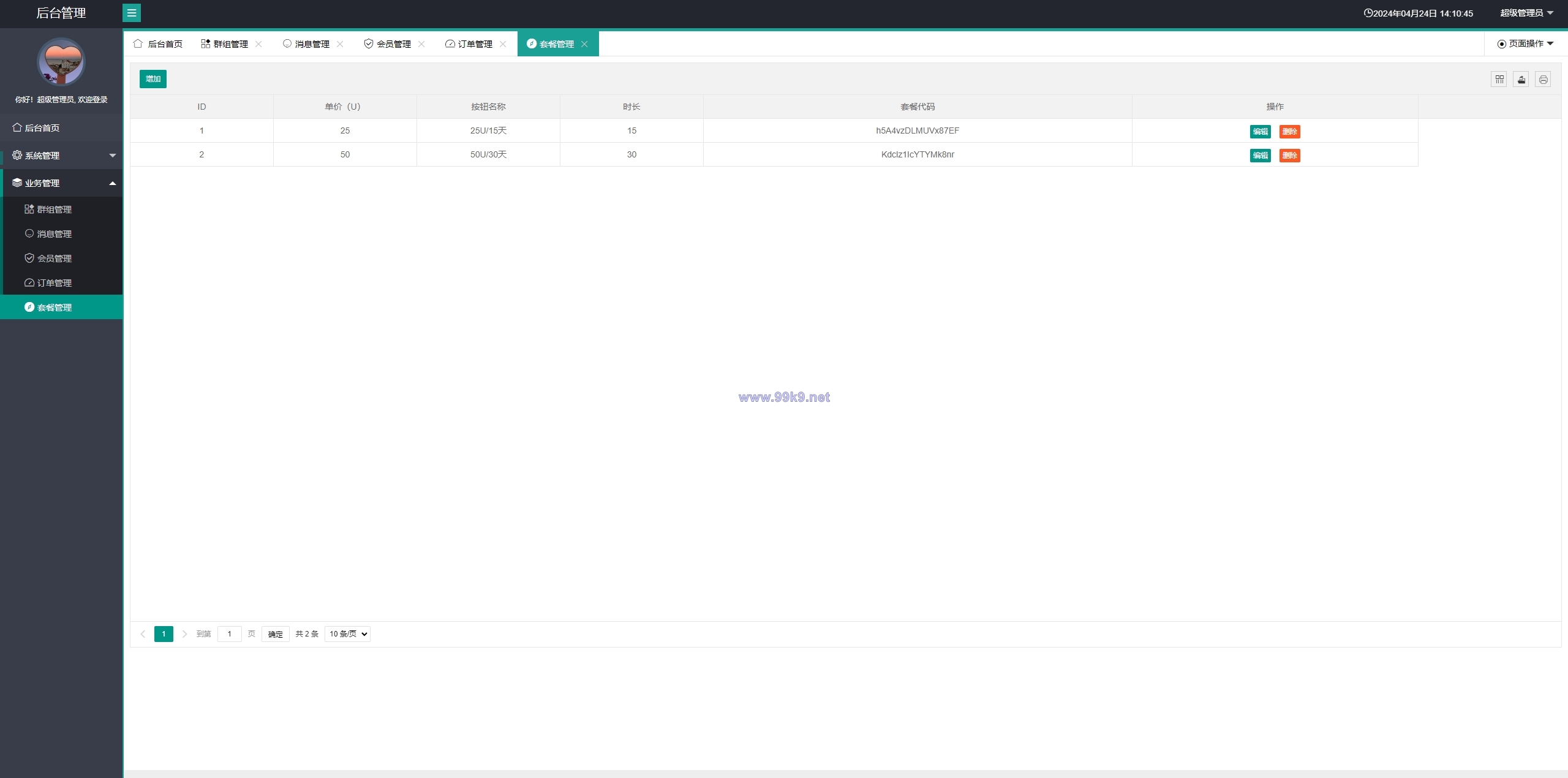Click the duration cell showing 30
This screenshot has width=1568, height=778.
[631, 154]
